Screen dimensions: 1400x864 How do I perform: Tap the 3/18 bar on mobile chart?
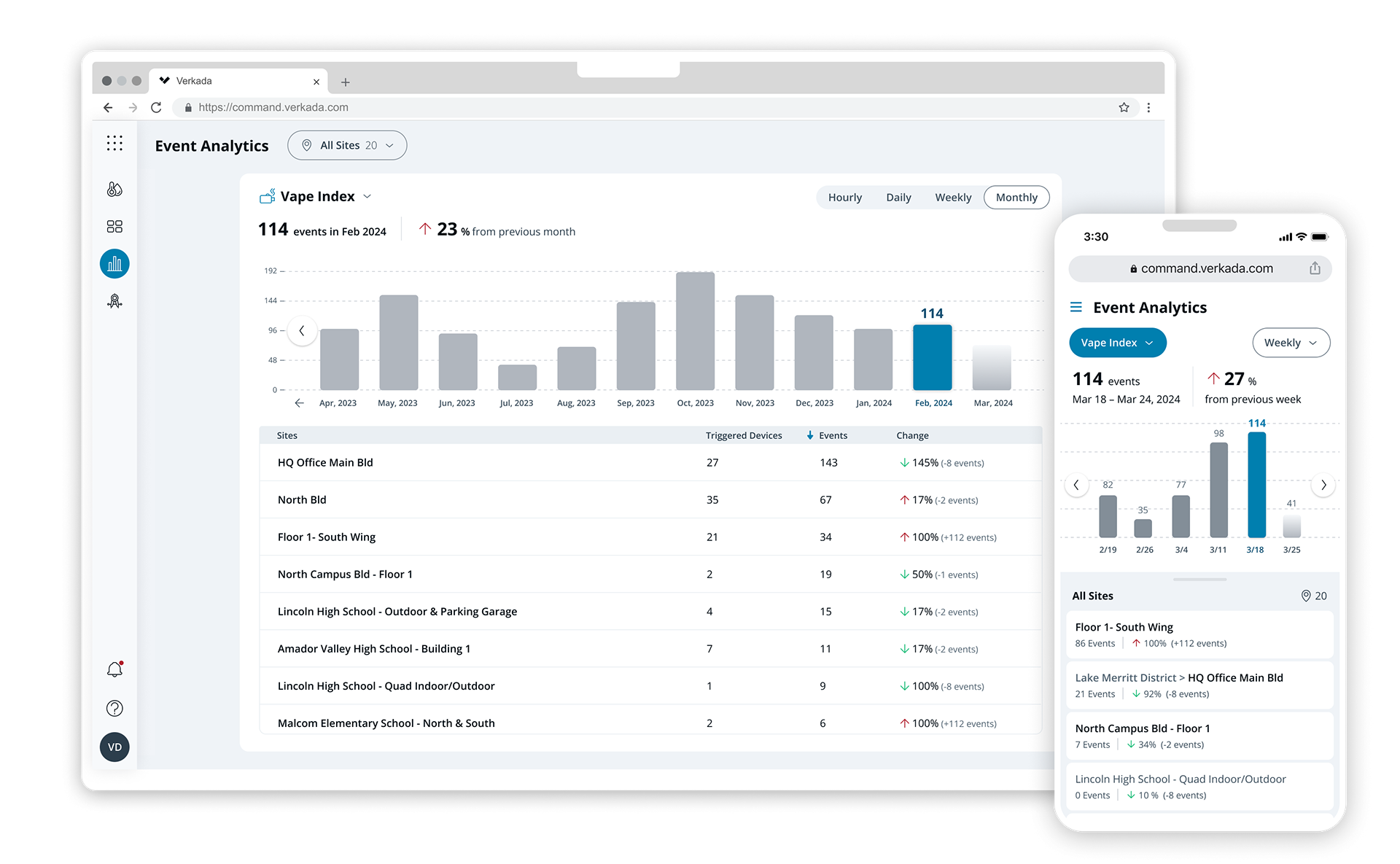coord(1256,485)
